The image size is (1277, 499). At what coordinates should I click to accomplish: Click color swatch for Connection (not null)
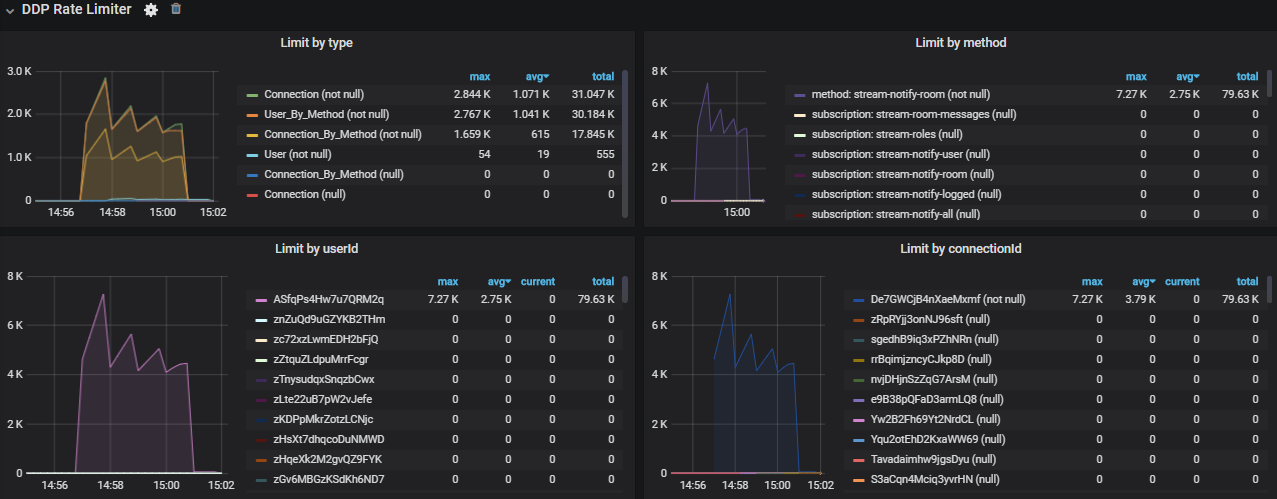coord(253,95)
